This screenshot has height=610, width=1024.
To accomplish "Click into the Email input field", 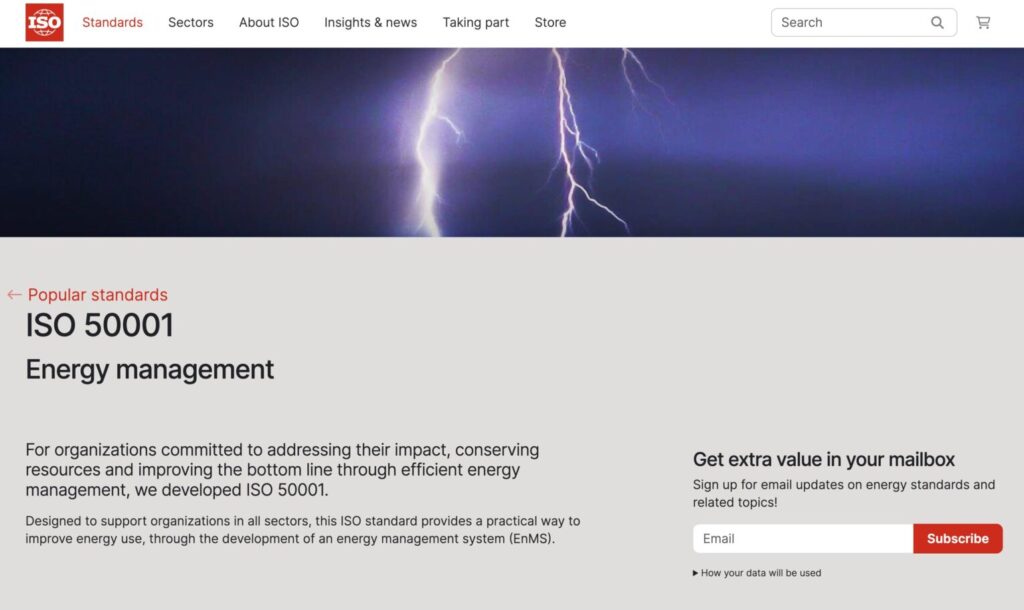I will pos(802,538).
